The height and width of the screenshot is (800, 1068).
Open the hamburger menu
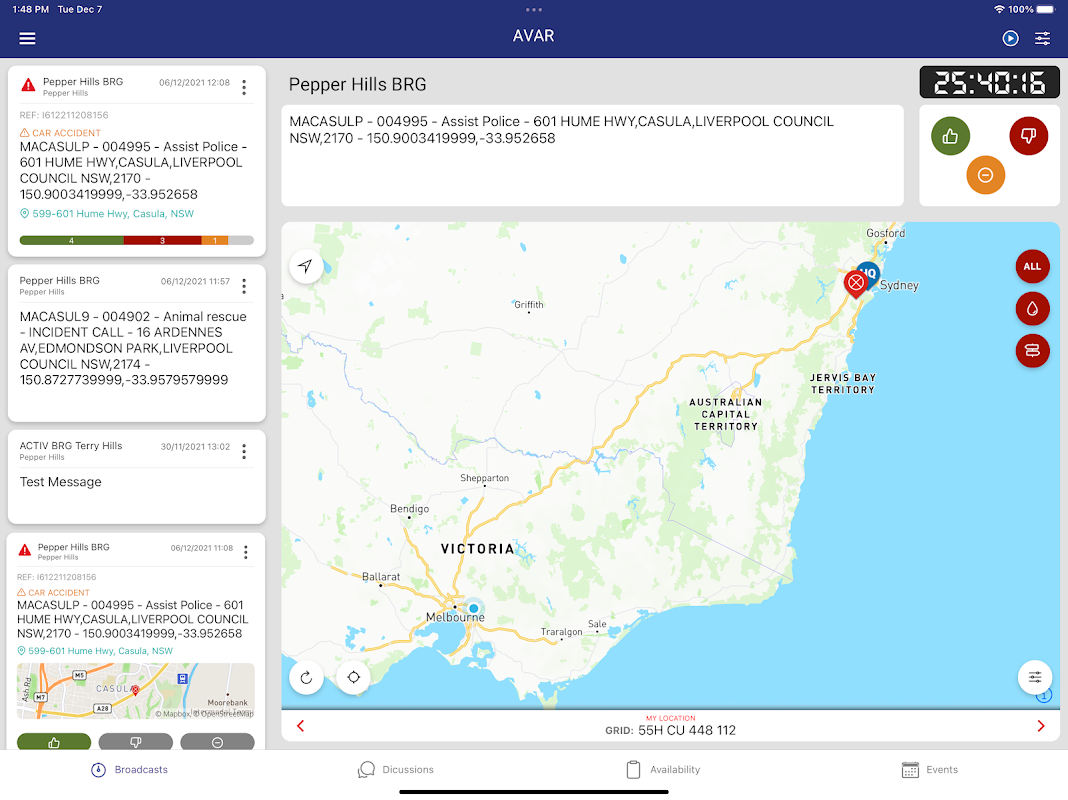click(x=27, y=38)
